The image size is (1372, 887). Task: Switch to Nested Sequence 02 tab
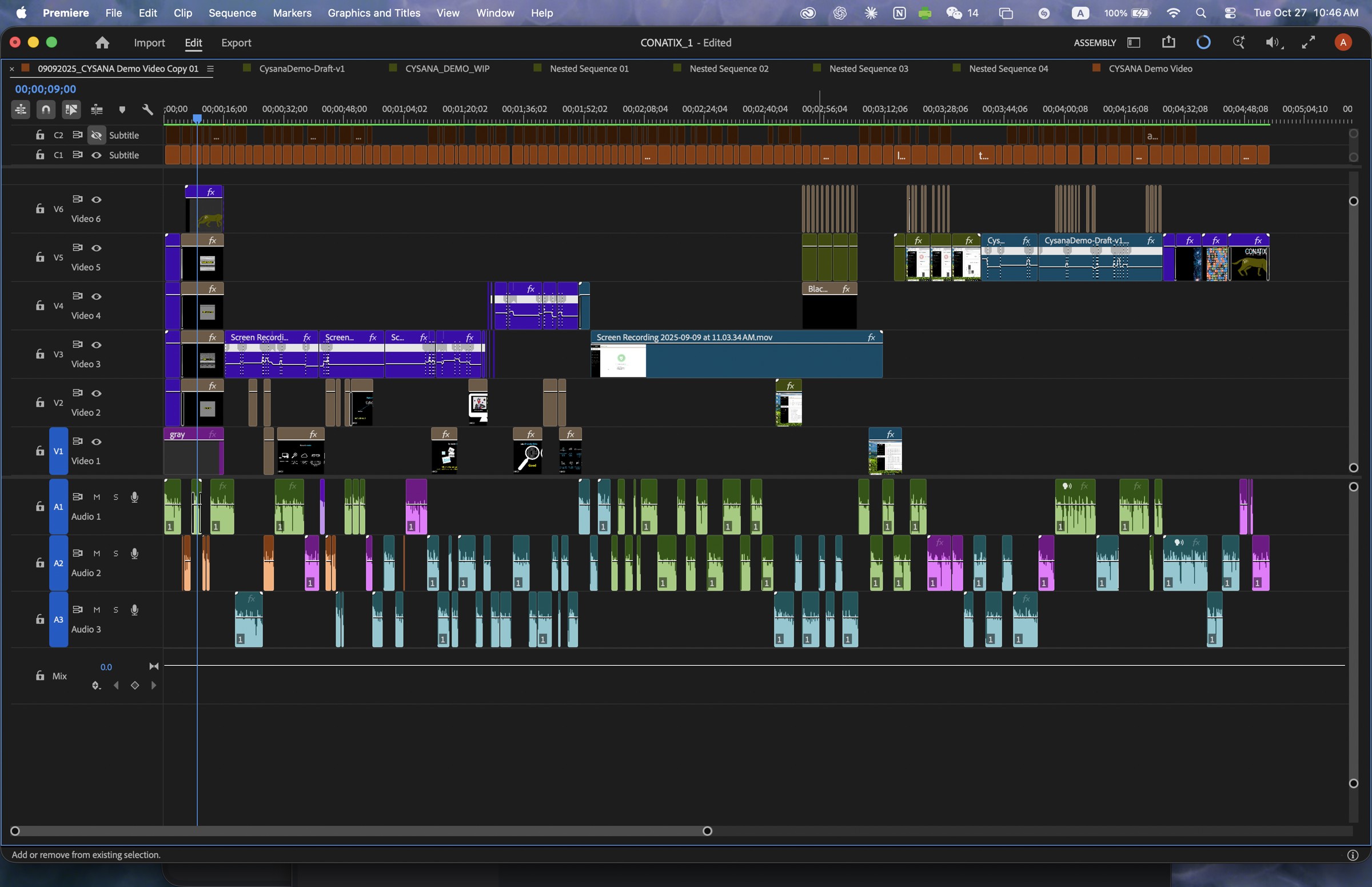click(x=728, y=69)
